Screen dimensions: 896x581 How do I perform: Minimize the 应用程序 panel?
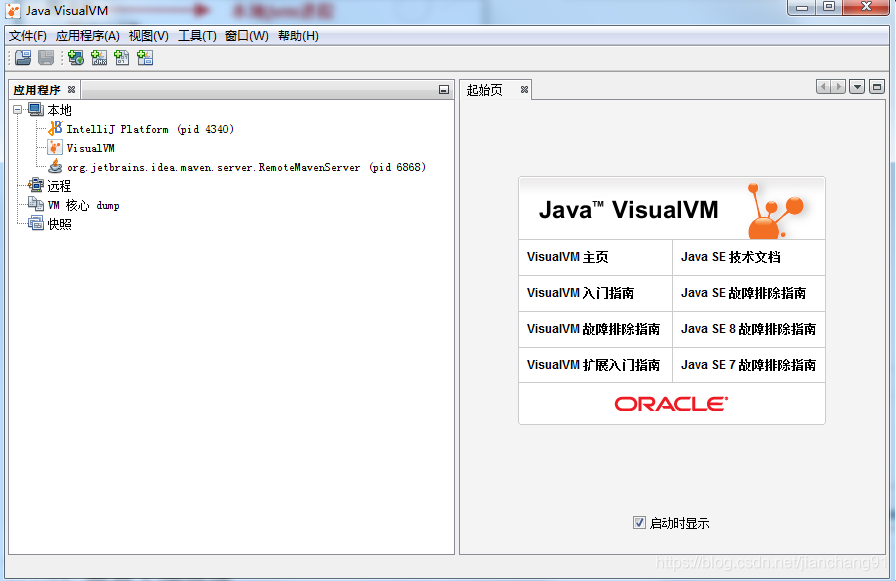coord(443,90)
